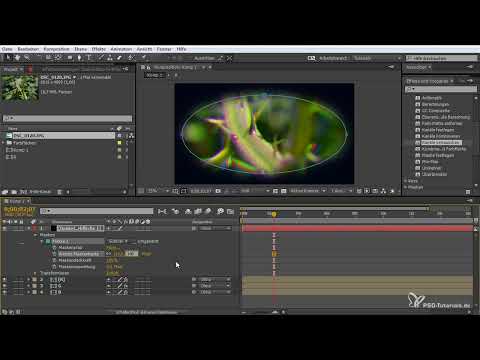Open the Komposition menu
The width and height of the screenshot is (480, 360).
point(57,49)
